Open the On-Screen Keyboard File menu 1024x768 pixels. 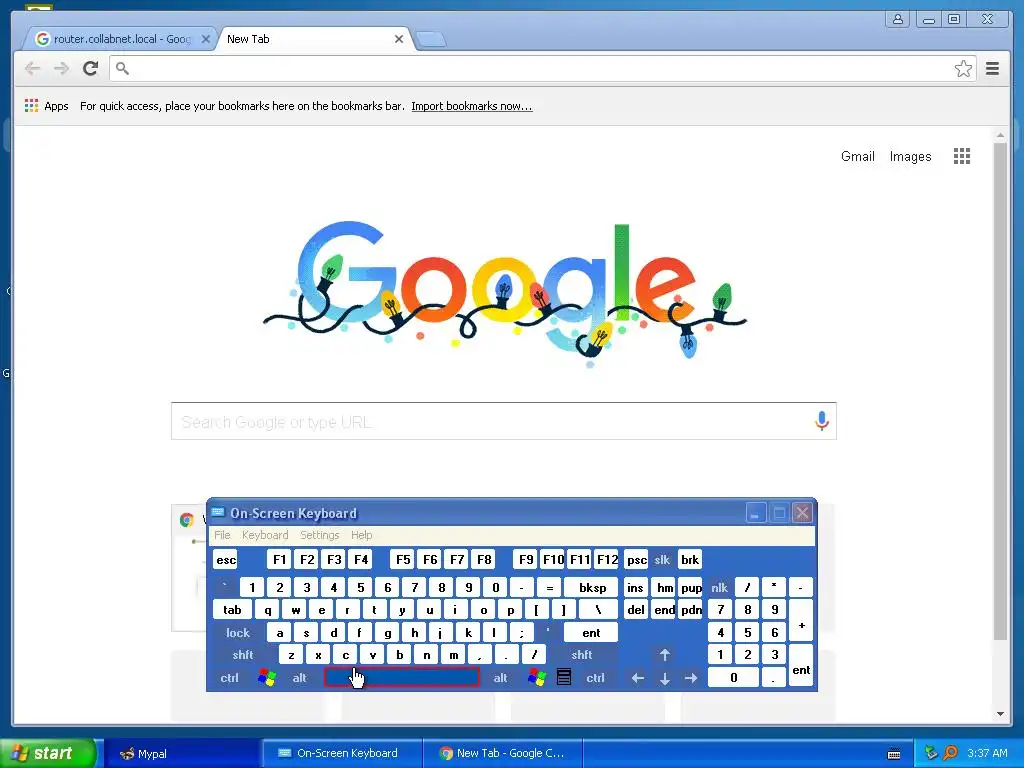(x=222, y=535)
